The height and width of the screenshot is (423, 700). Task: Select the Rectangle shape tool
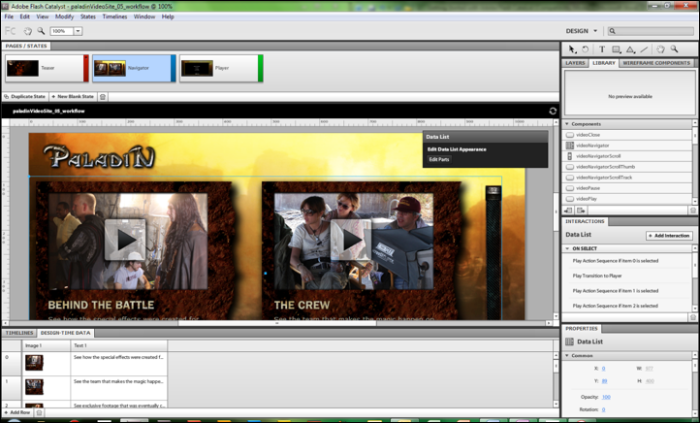(616, 50)
